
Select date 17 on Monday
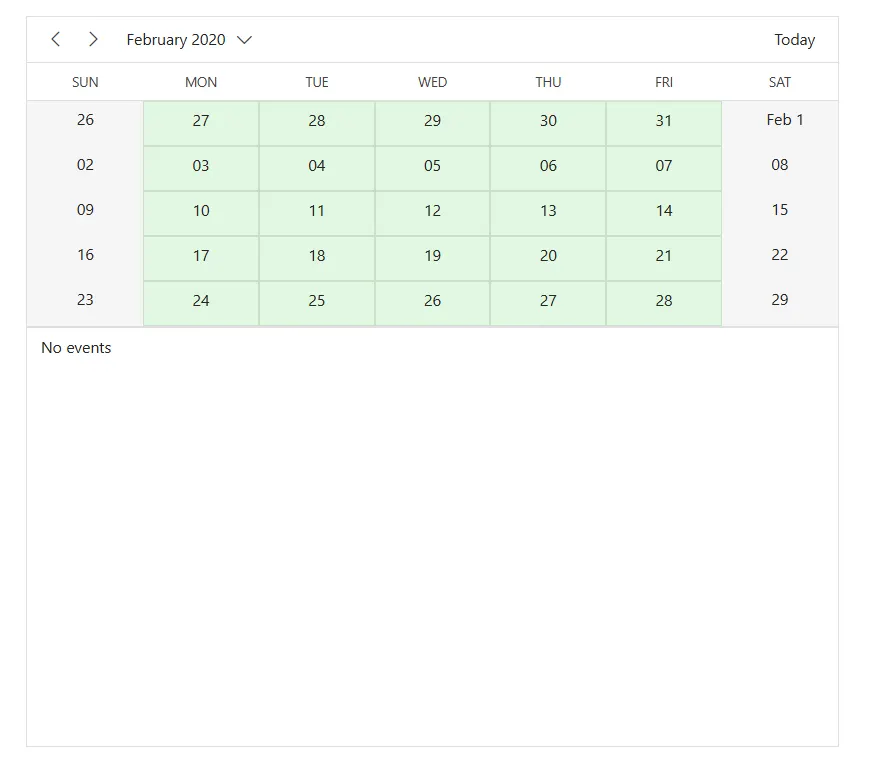pyautogui.click(x=201, y=258)
